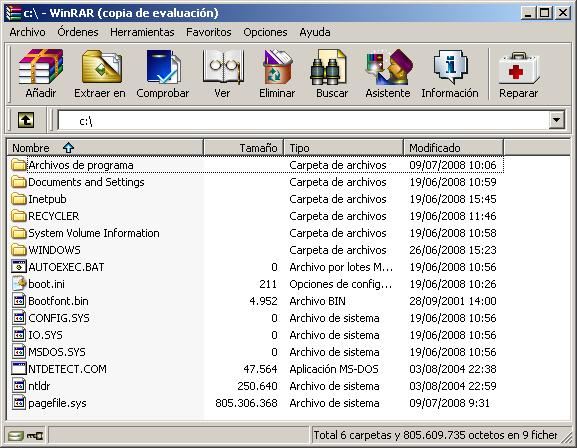This screenshot has width=577, height=448.
Task: Open the Órdenes menu
Action: [x=78, y=32]
